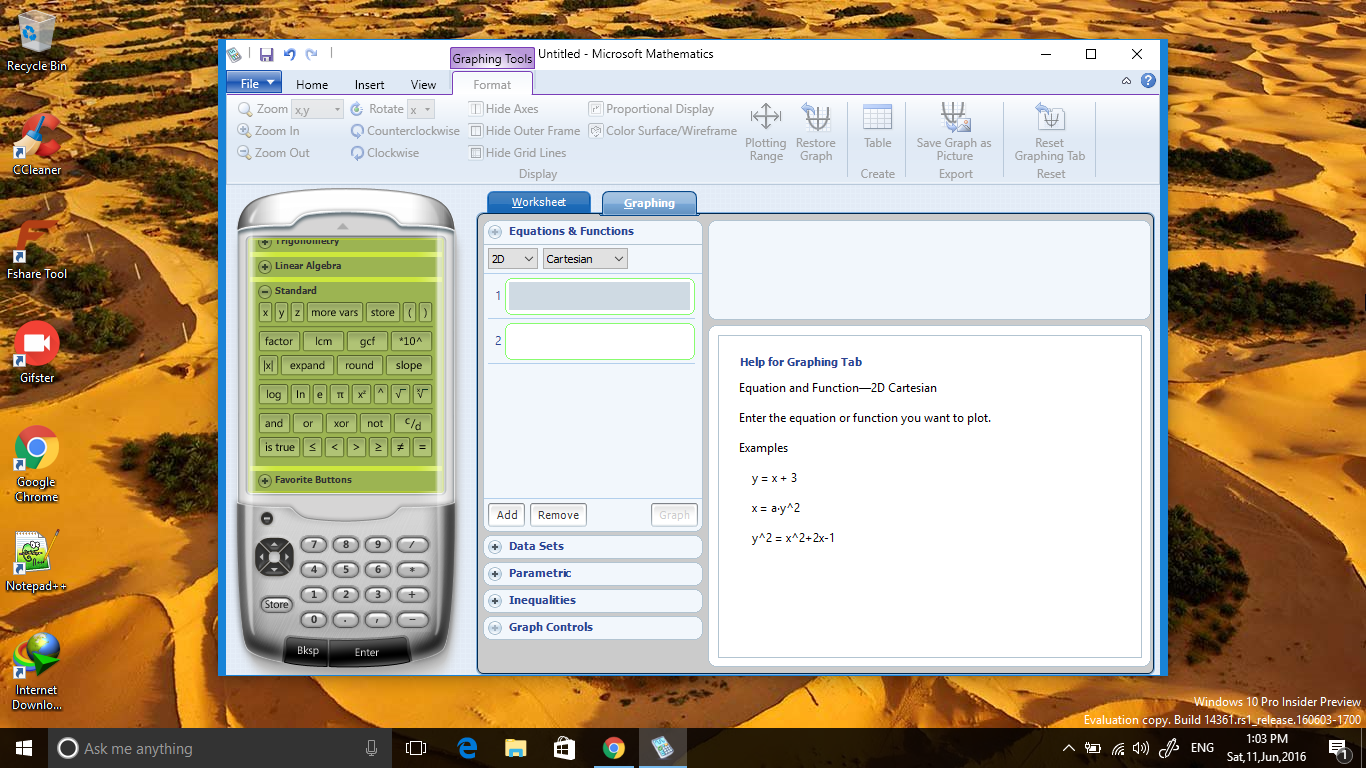Screen dimensions: 1366x768
Task: Toggle Hide Grid Lines option
Action: click(518, 153)
